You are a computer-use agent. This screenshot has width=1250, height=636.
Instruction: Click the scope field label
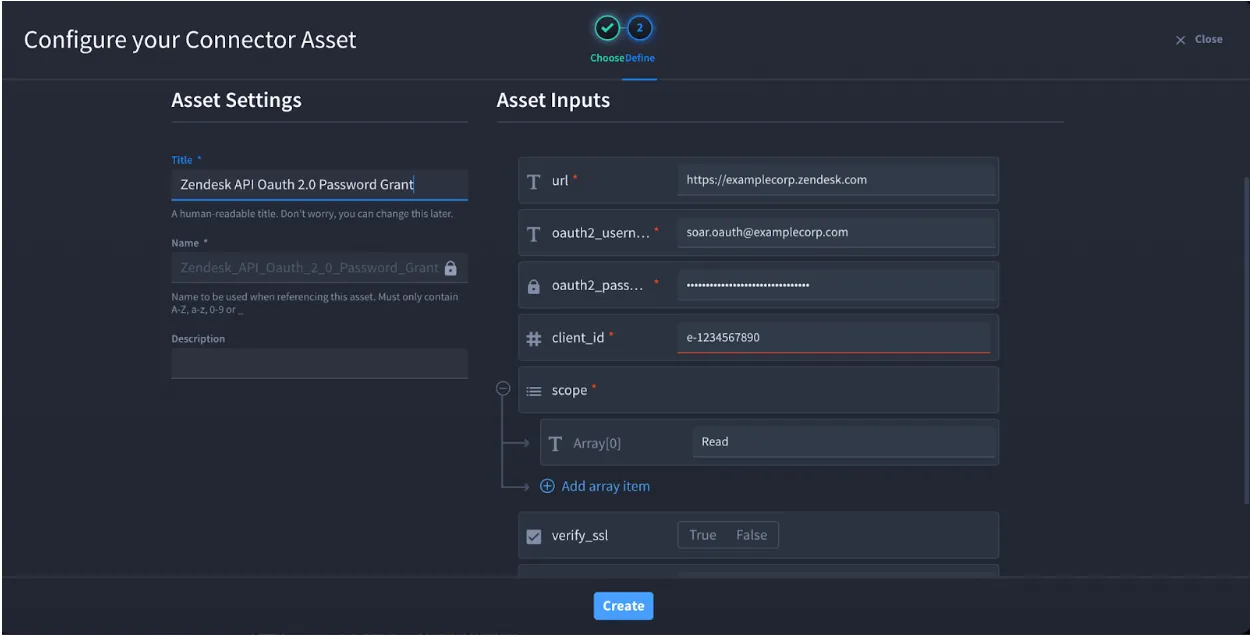pos(570,391)
